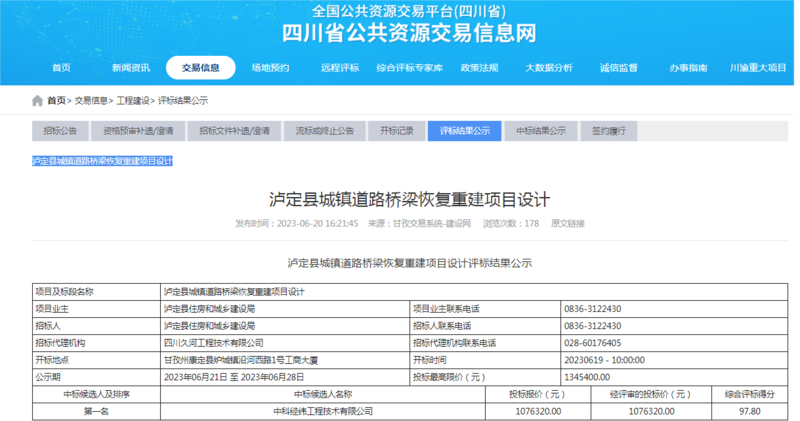The image size is (800, 421).
Task: Select the 评标结果公示 tab
Action: pyautogui.click(x=465, y=131)
